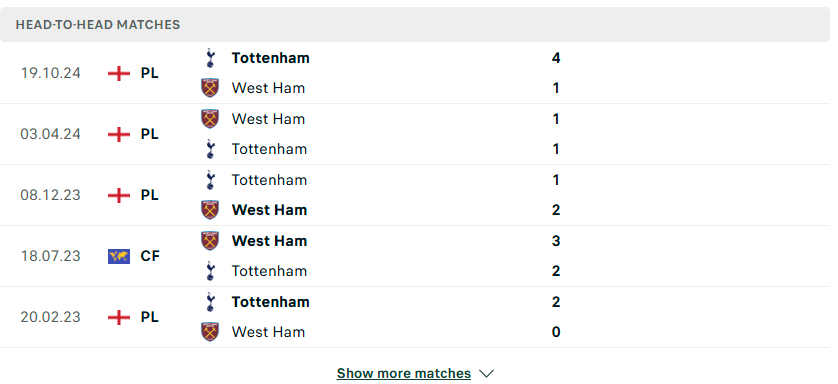The image size is (838, 384).
Task: Select the PL label on the 19.10.24 row
Action: click(x=150, y=73)
